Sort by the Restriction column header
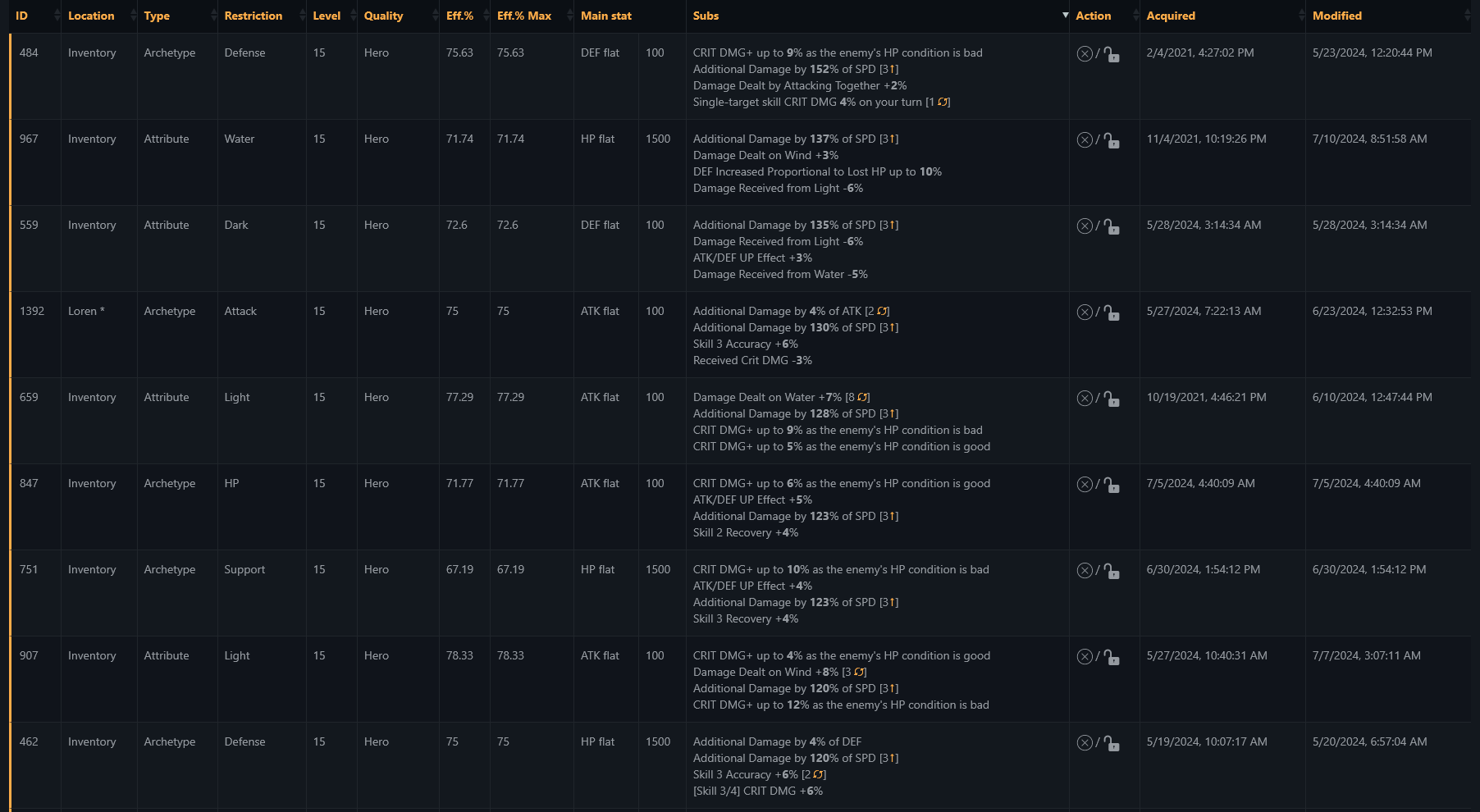This screenshot has height=812, width=1480. [x=253, y=16]
